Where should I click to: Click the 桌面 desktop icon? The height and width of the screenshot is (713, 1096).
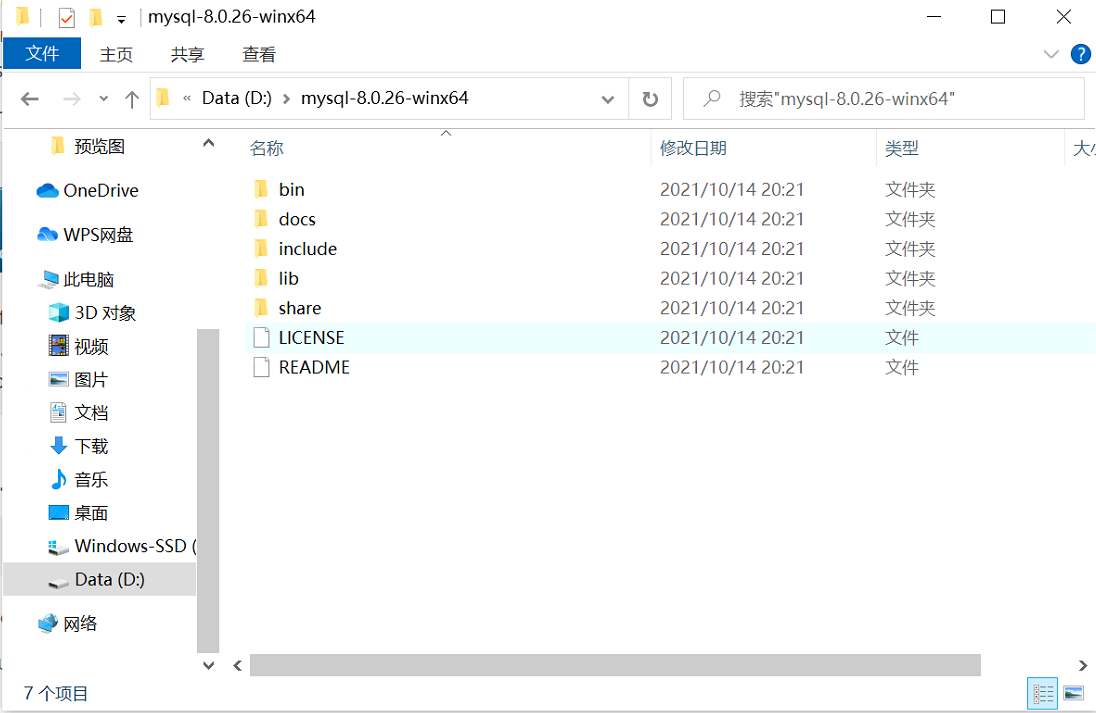point(59,513)
